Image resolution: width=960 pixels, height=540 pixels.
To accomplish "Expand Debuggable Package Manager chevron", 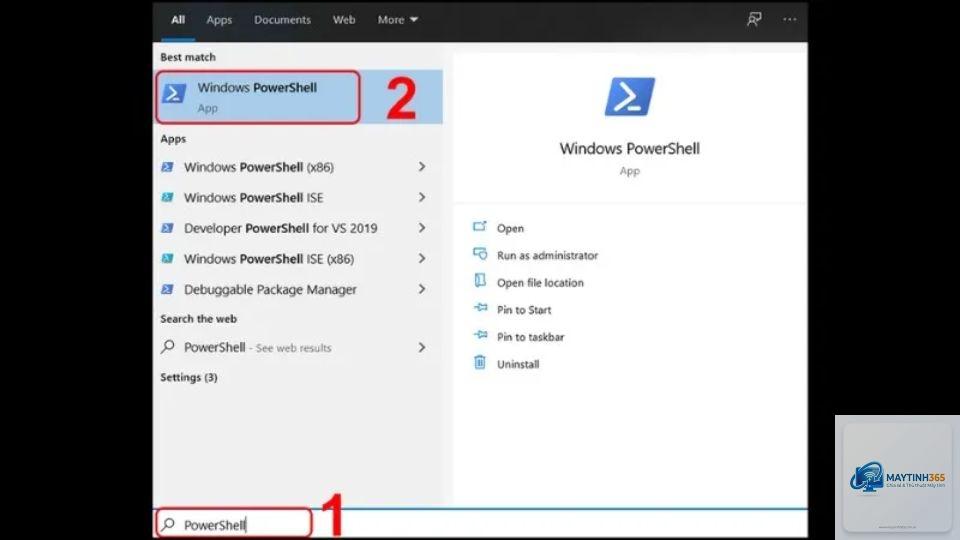I will pyautogui.click(x=421, y=289).
